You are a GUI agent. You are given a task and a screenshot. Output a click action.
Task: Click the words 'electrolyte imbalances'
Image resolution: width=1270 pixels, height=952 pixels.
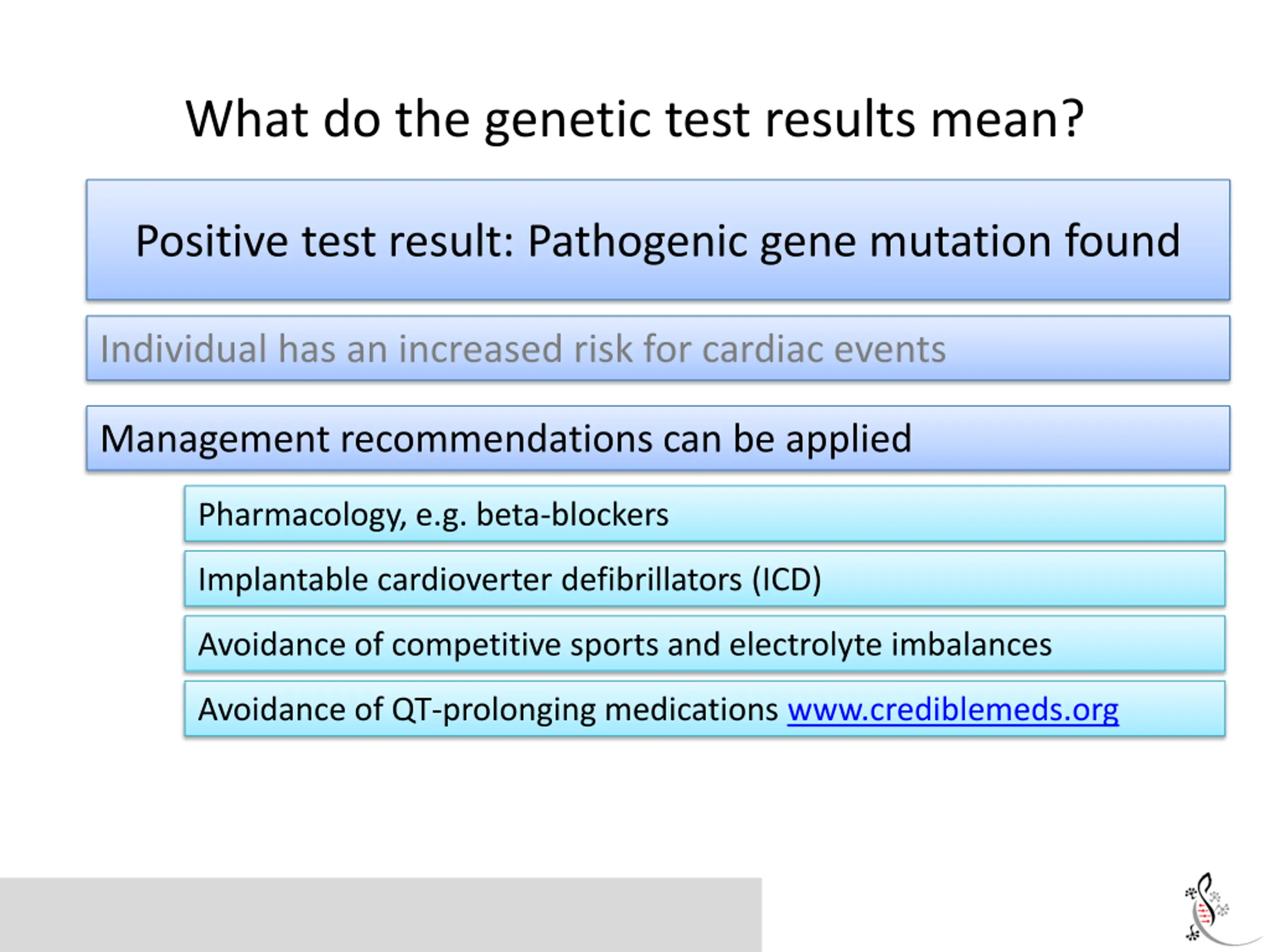click(x=890, y=645)
